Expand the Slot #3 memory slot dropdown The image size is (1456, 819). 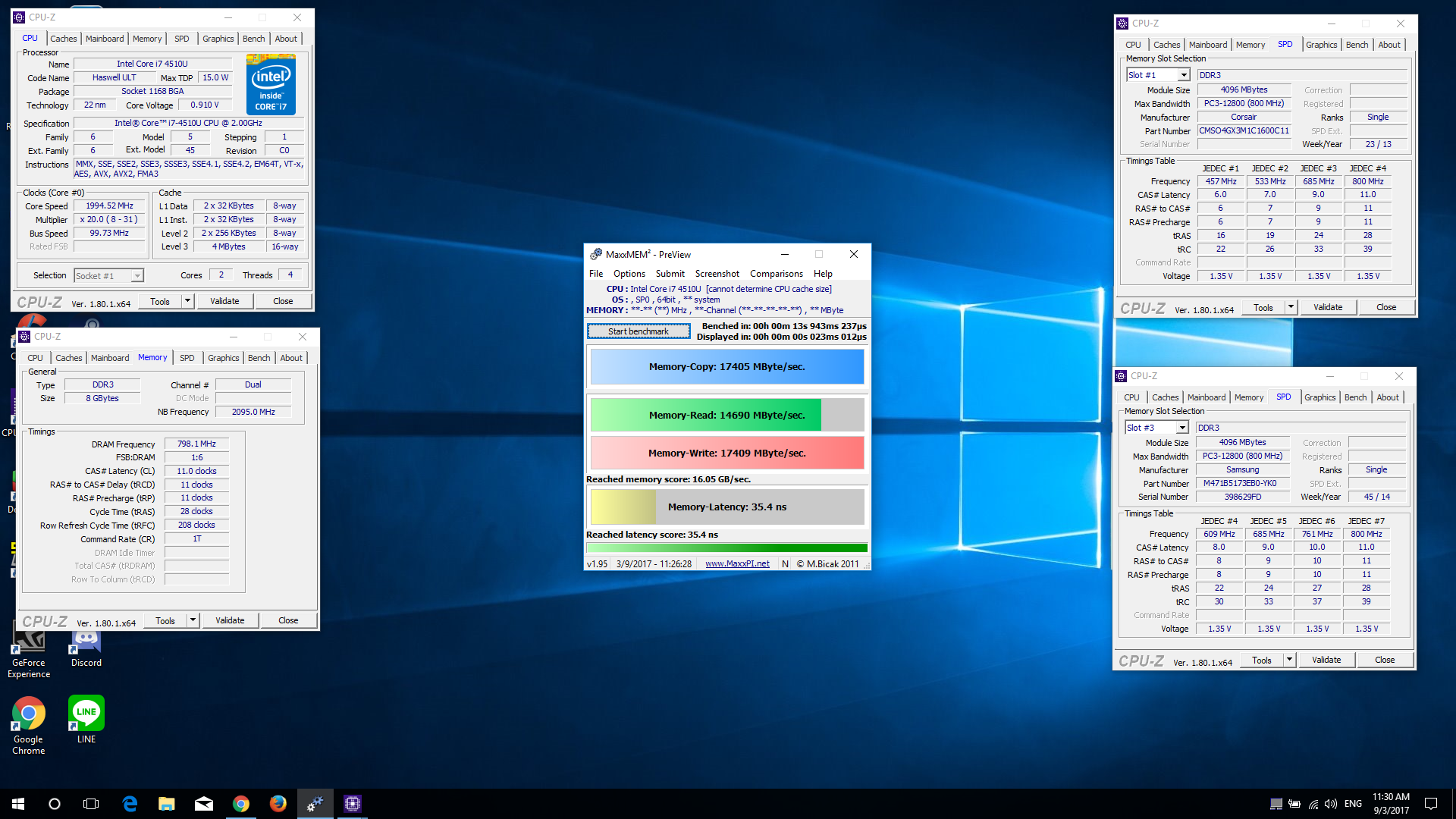[x=1182, y=428]
